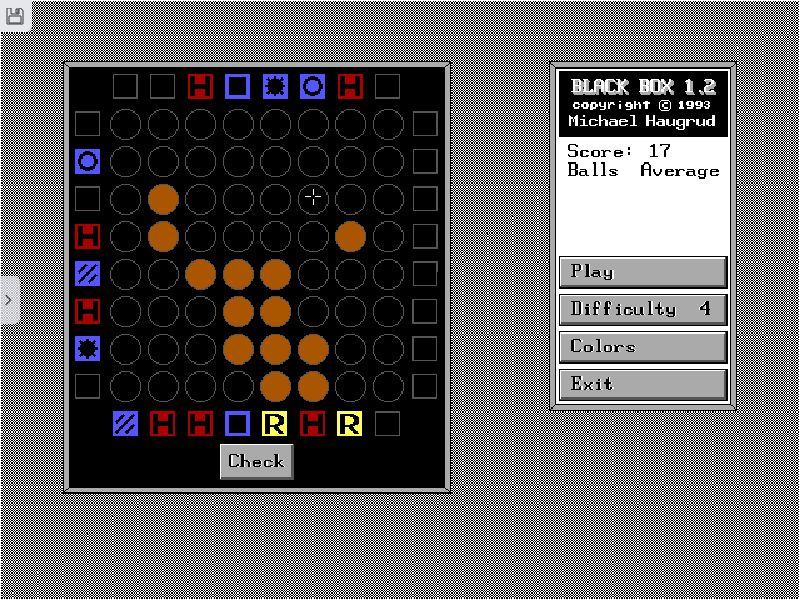Click the floppy disk save icon

point(15,15)
